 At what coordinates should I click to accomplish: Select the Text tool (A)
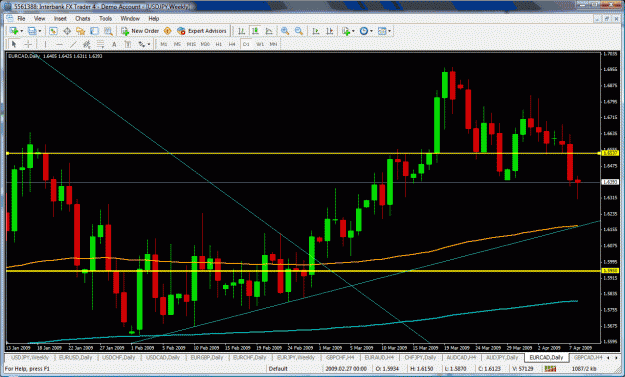point(114,44)
